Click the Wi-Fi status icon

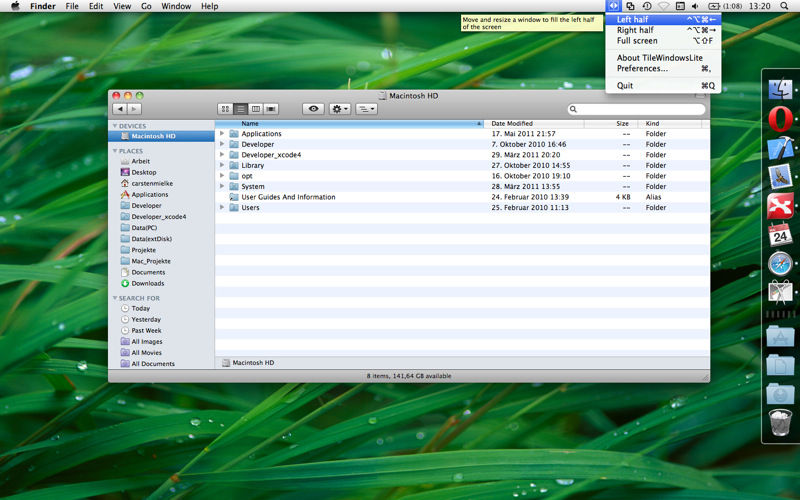[x=663, y=6]
